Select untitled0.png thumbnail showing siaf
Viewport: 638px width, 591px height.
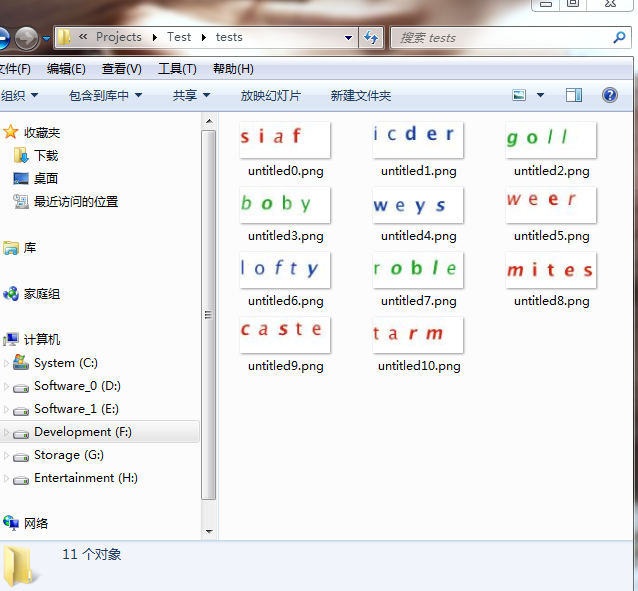[285, 140]
